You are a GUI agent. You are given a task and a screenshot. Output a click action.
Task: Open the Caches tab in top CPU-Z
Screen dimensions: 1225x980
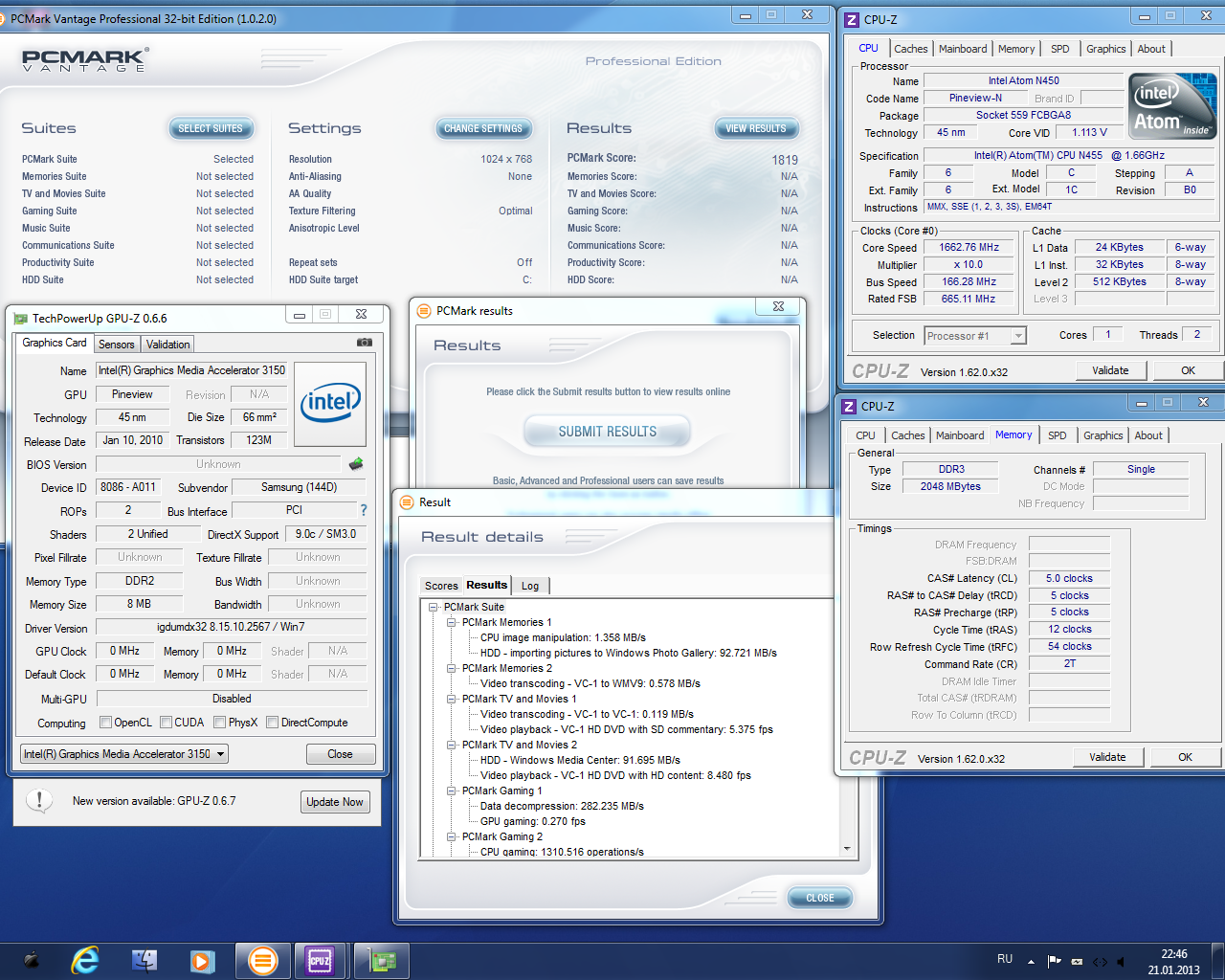(x=911, y=49)
